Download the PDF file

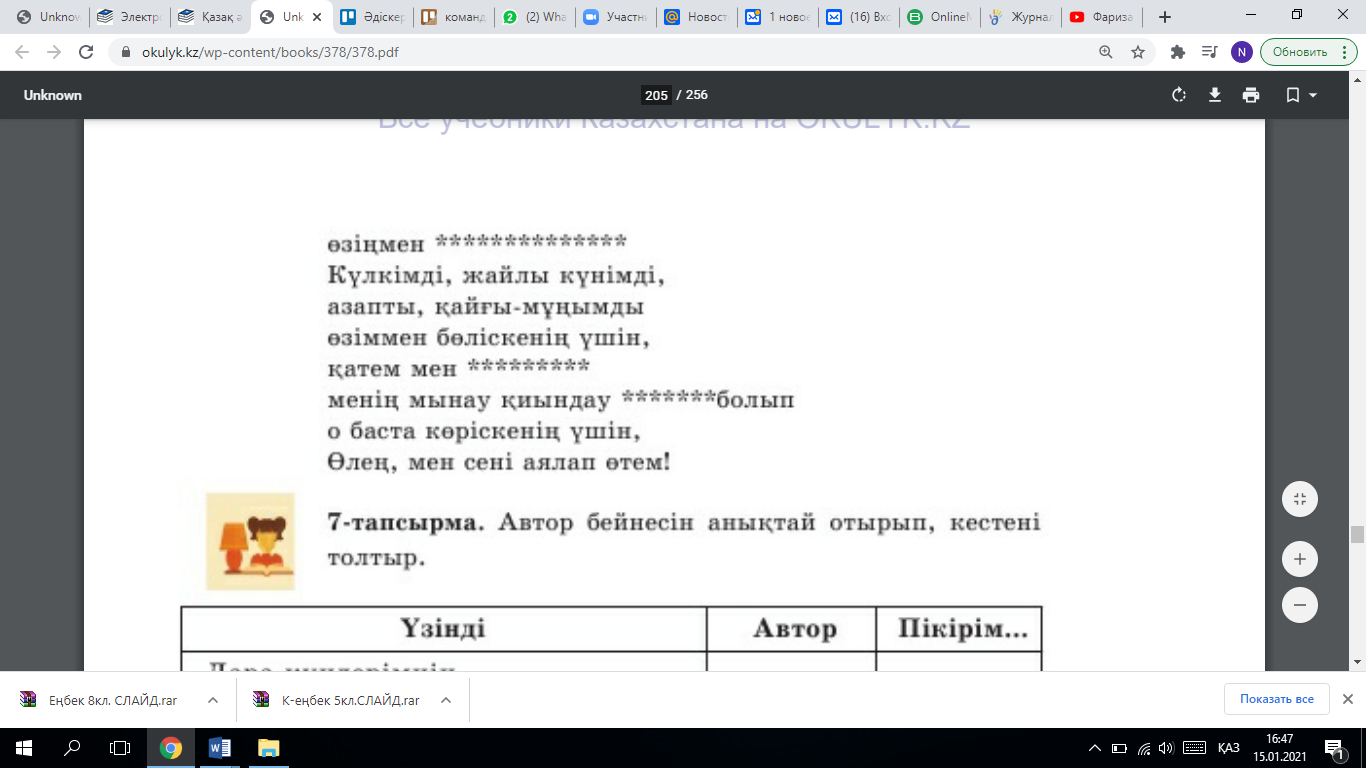(1215, 95)
